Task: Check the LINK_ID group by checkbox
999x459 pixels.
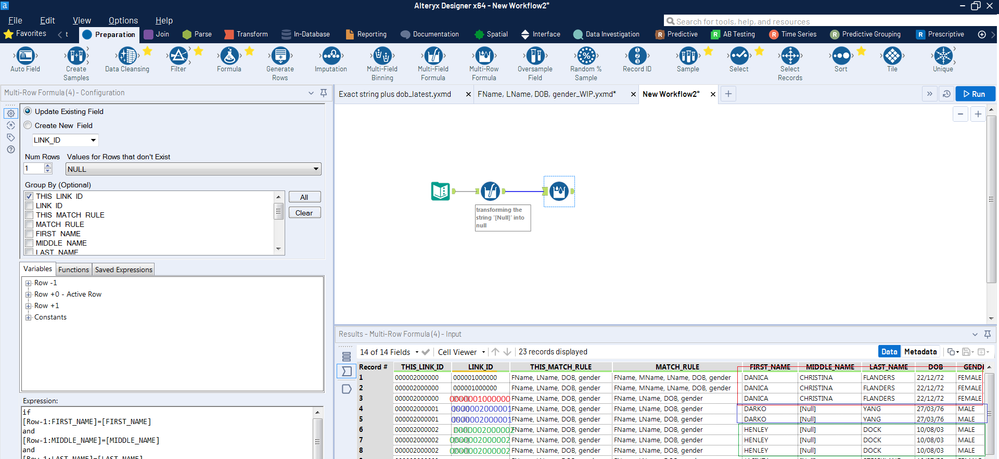Action: coord(28,206)
